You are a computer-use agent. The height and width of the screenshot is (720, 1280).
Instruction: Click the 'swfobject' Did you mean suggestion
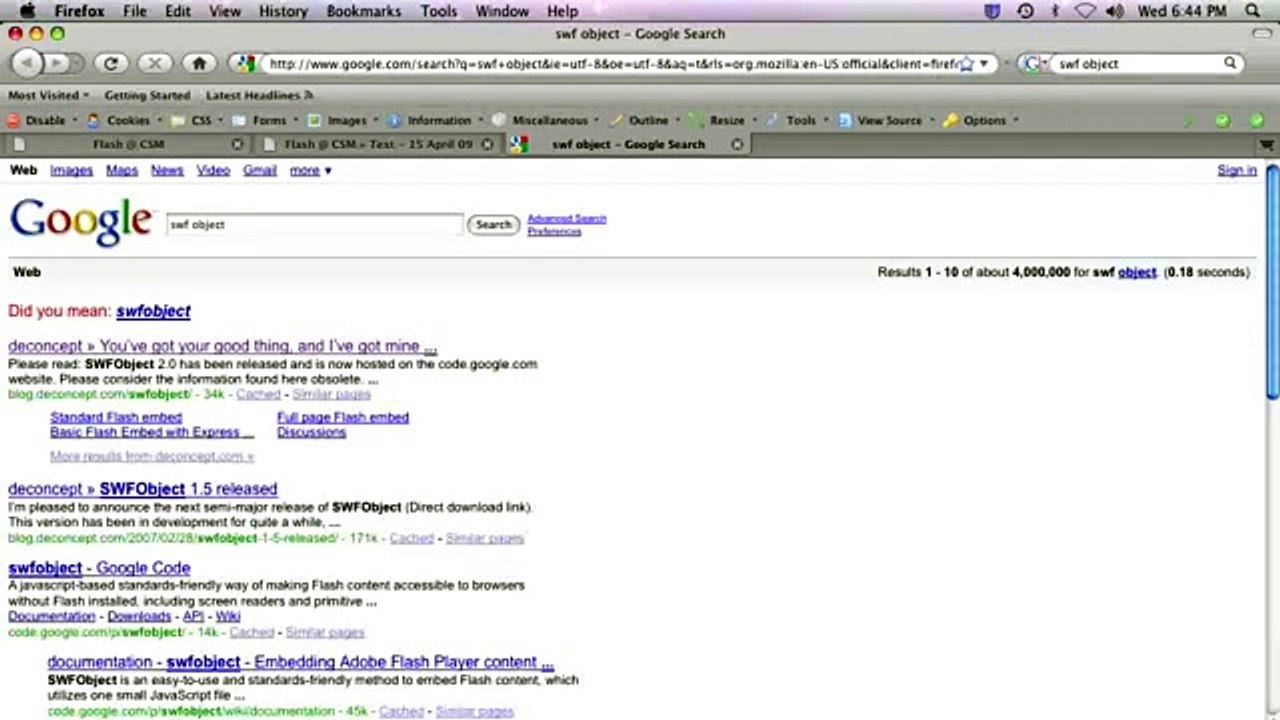153,311
